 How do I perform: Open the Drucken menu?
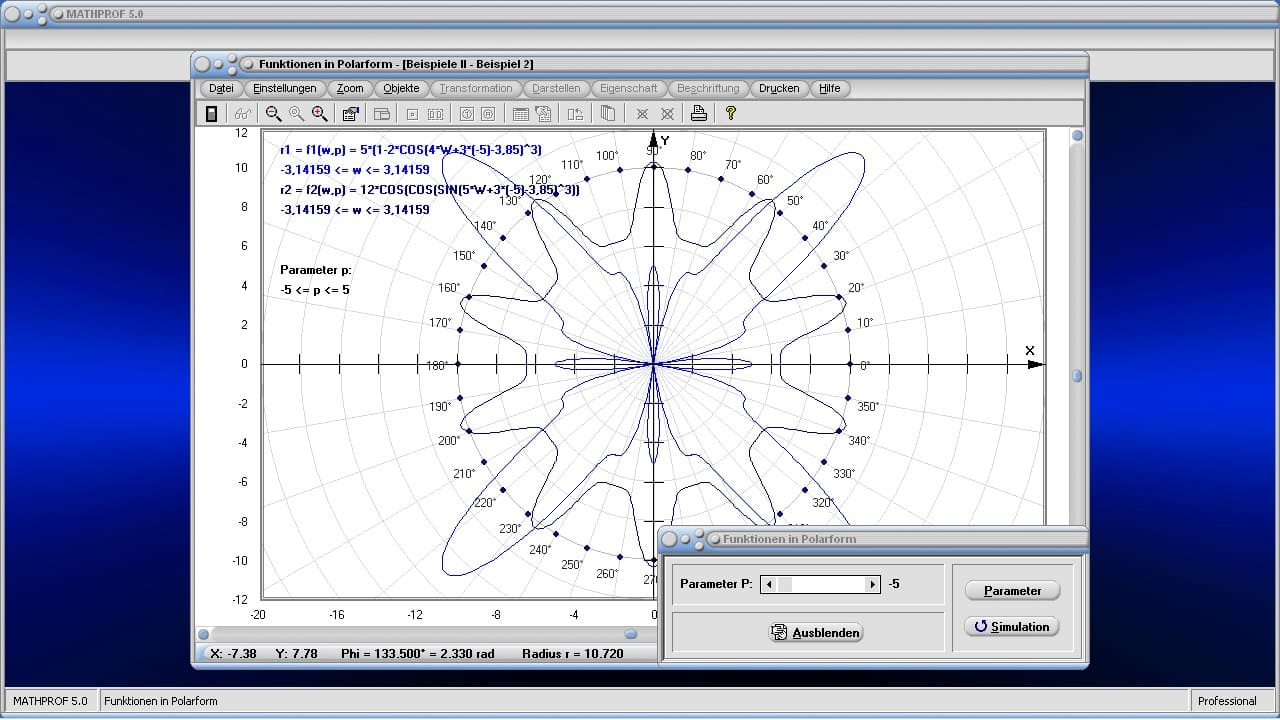pyautogui.click(x=779, y=88)
